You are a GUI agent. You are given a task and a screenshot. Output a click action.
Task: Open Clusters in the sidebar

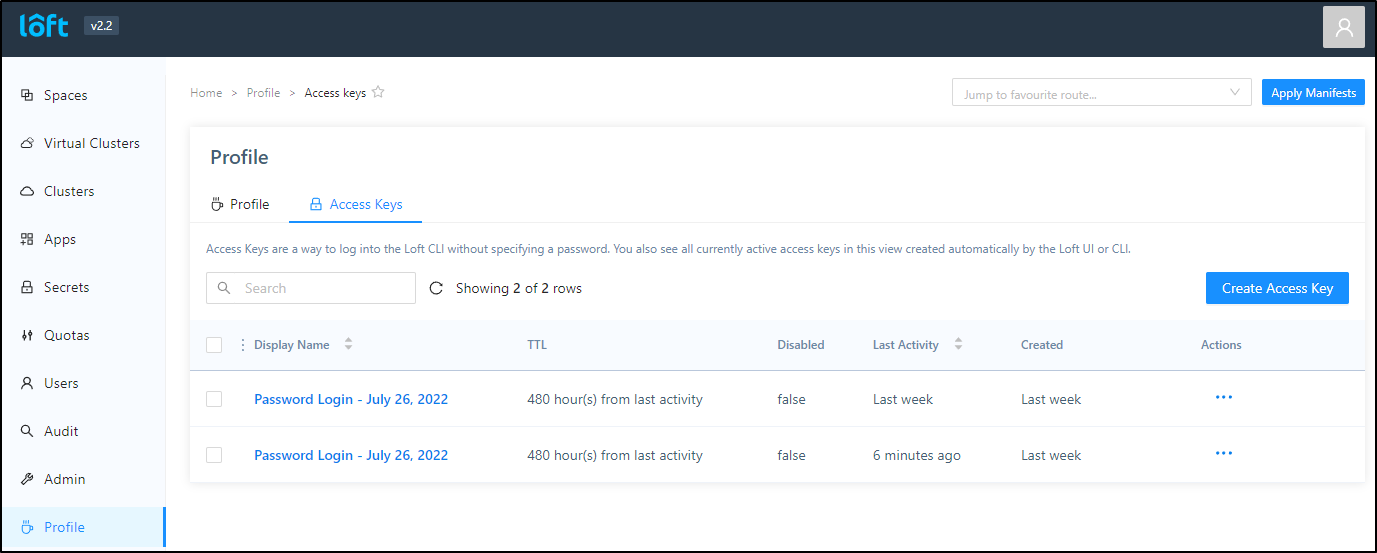83,191
